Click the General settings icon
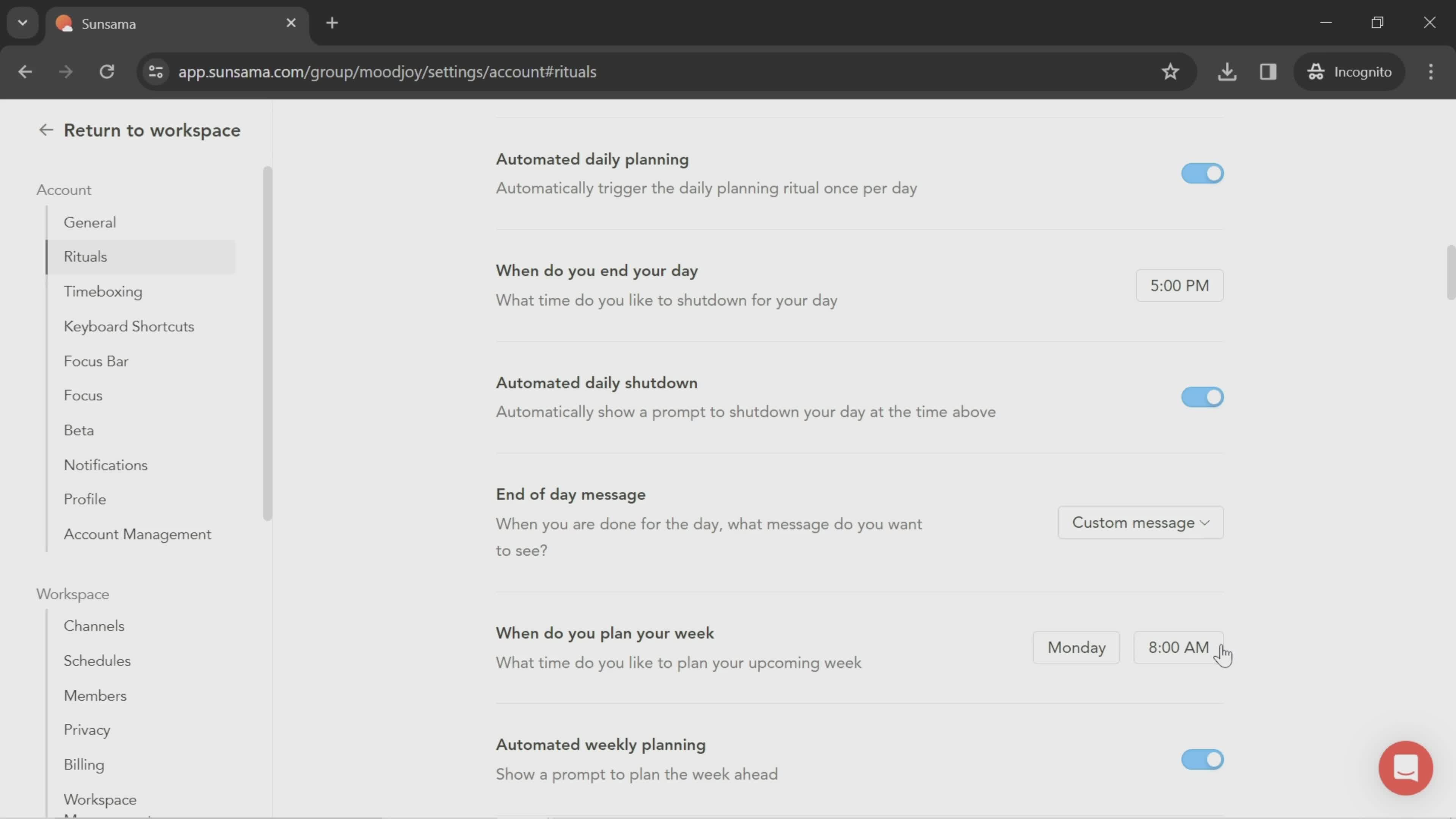1456x819 pixels. (90, 222)
